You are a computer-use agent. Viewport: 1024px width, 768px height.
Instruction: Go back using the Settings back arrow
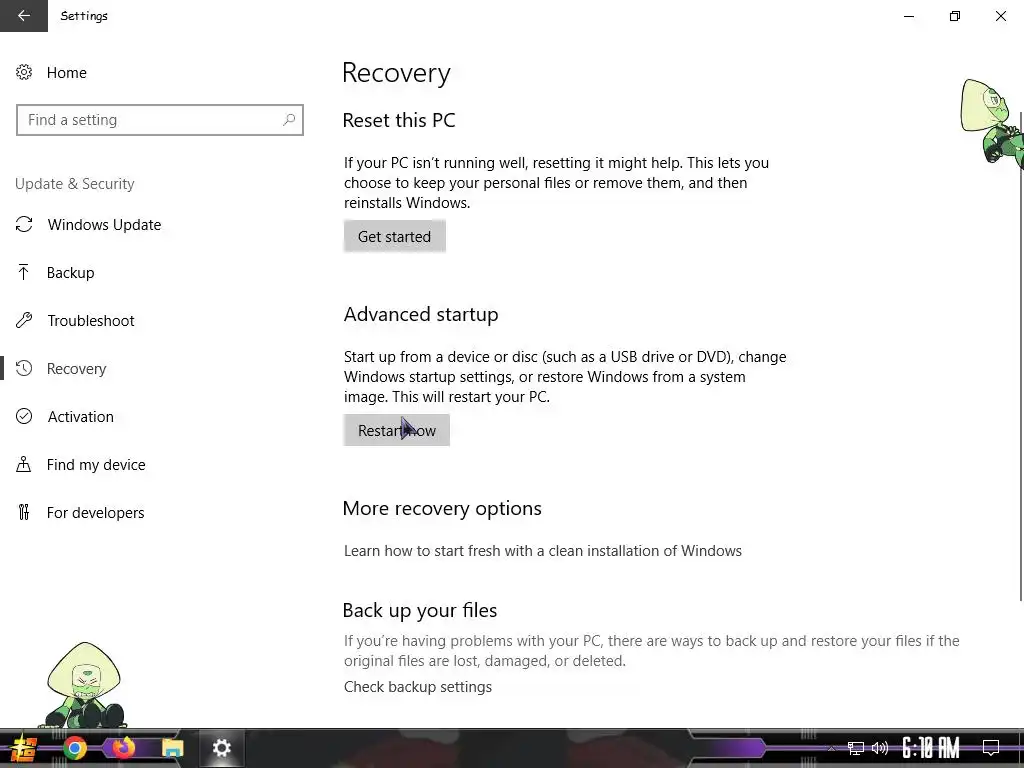pos(24,16)
